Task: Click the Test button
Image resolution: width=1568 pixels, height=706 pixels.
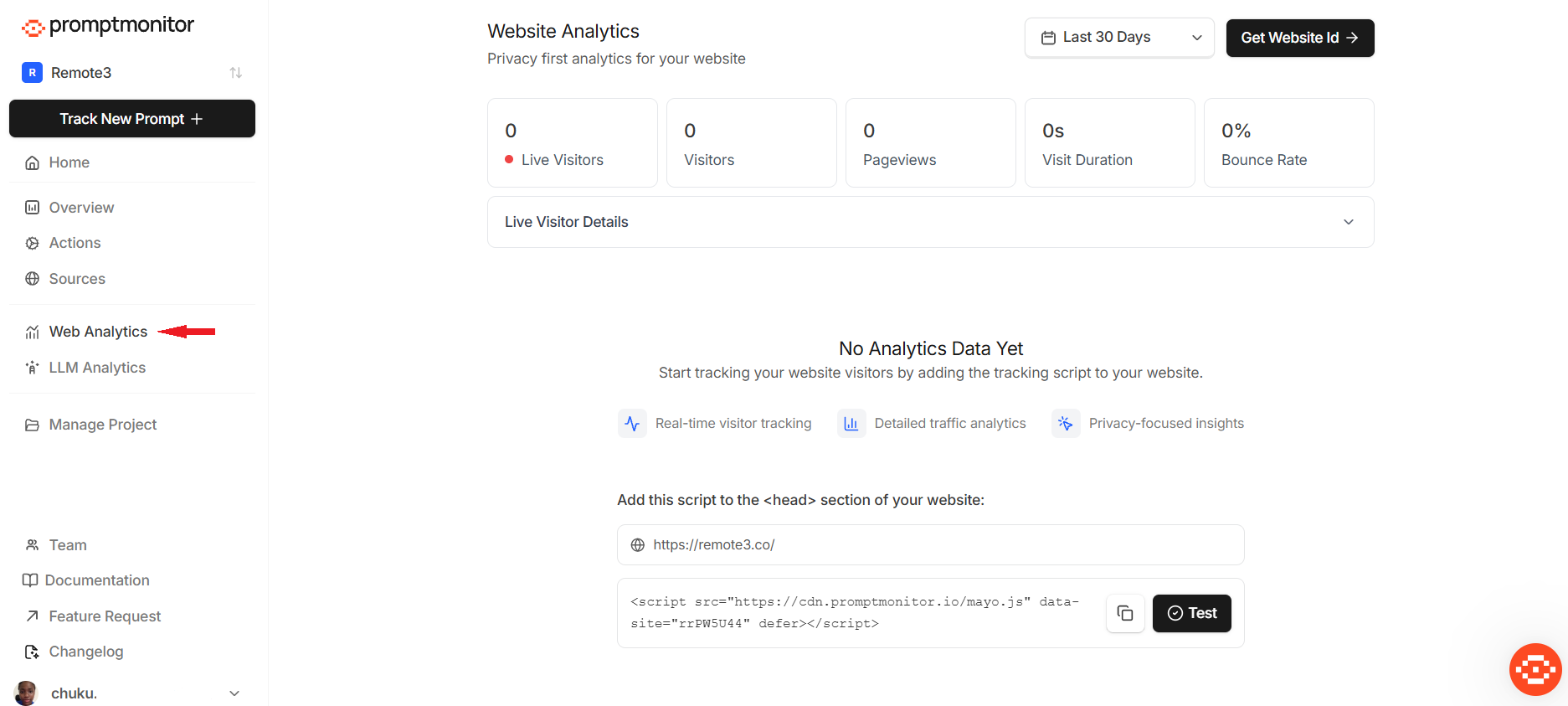Action: pos(1192,614)
